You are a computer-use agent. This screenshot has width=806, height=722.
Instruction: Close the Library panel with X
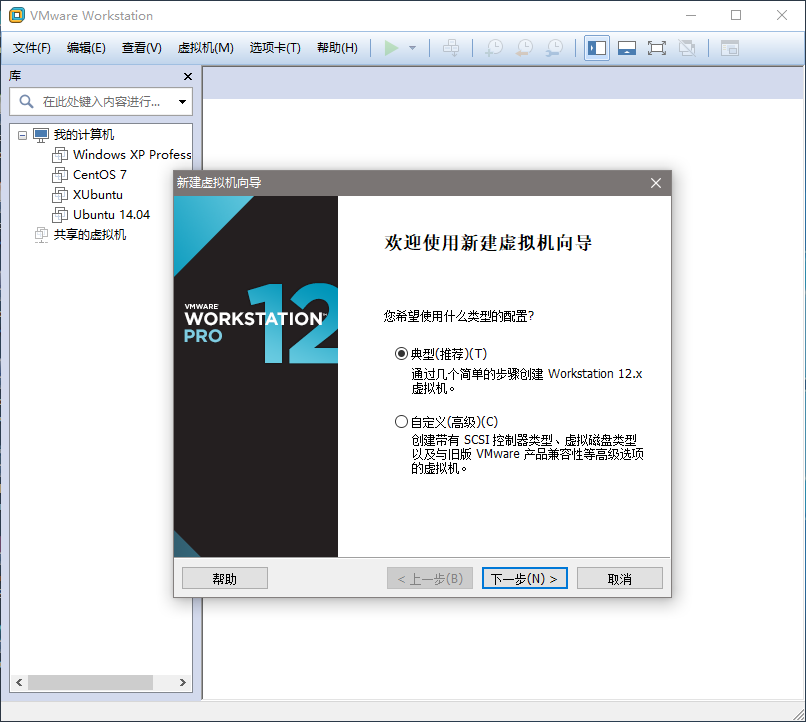click(x=188, y=77)
